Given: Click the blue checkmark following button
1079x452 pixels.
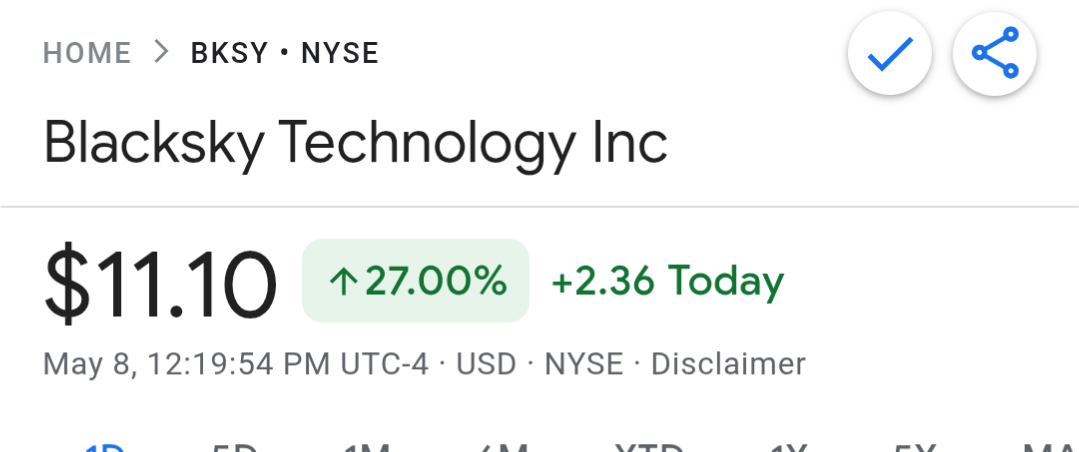Looking at the screenshot, I should point(890,53).
